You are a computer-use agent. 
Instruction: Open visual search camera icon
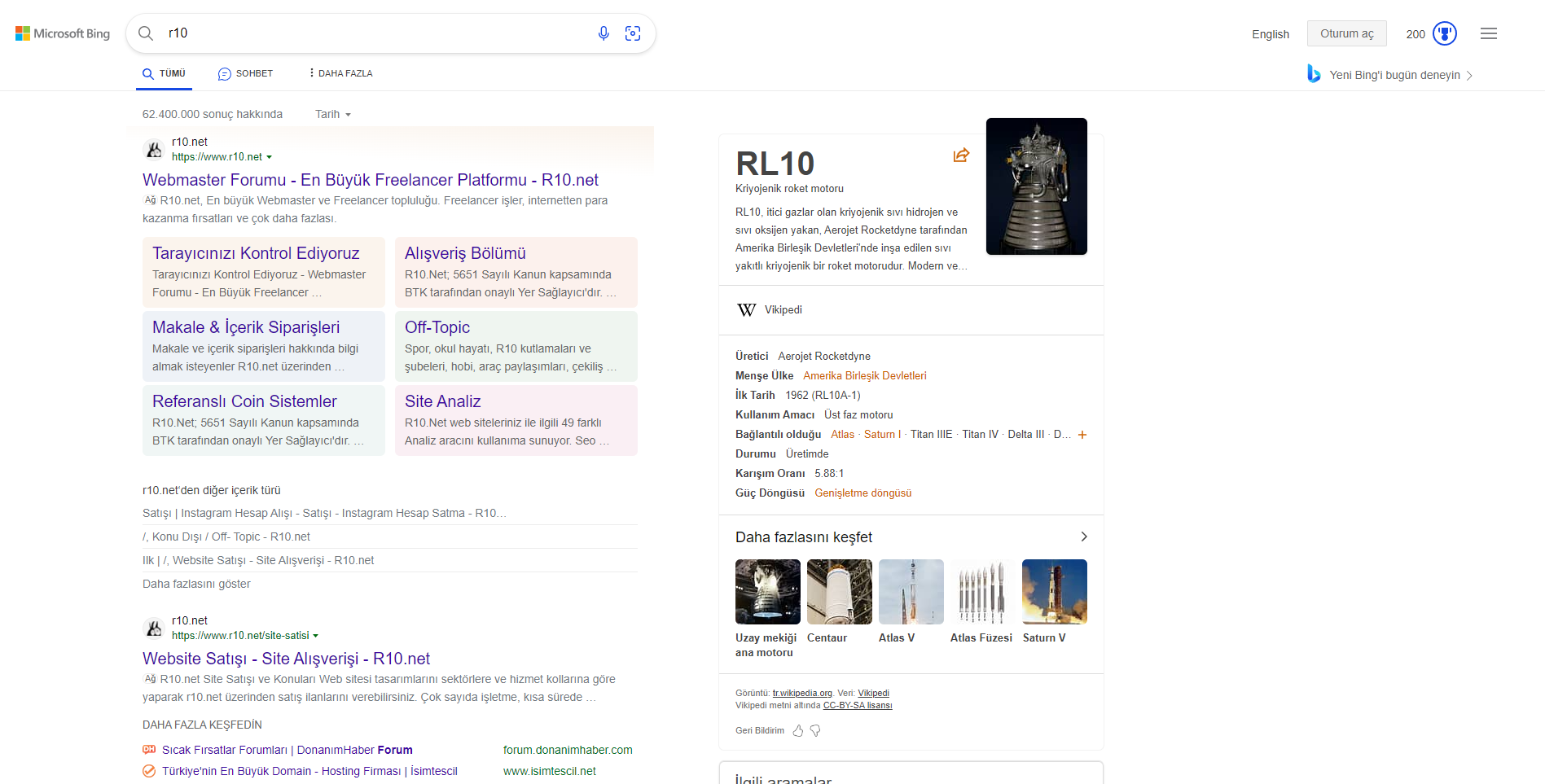(x=633, y=33)
